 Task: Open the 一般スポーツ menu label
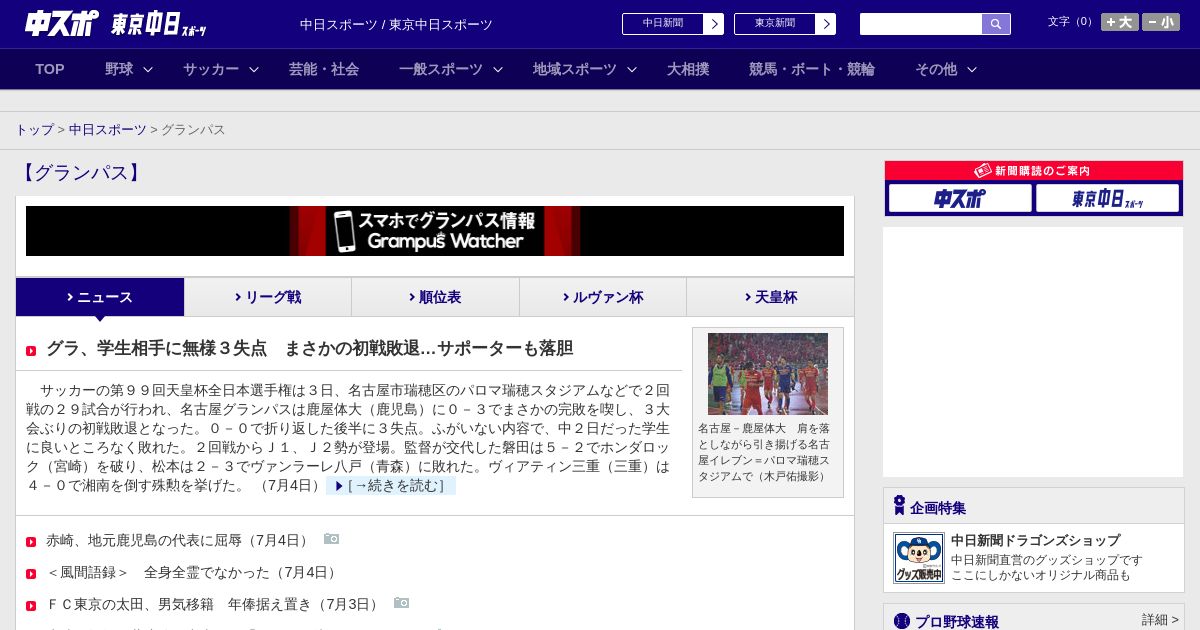[441, 69]
